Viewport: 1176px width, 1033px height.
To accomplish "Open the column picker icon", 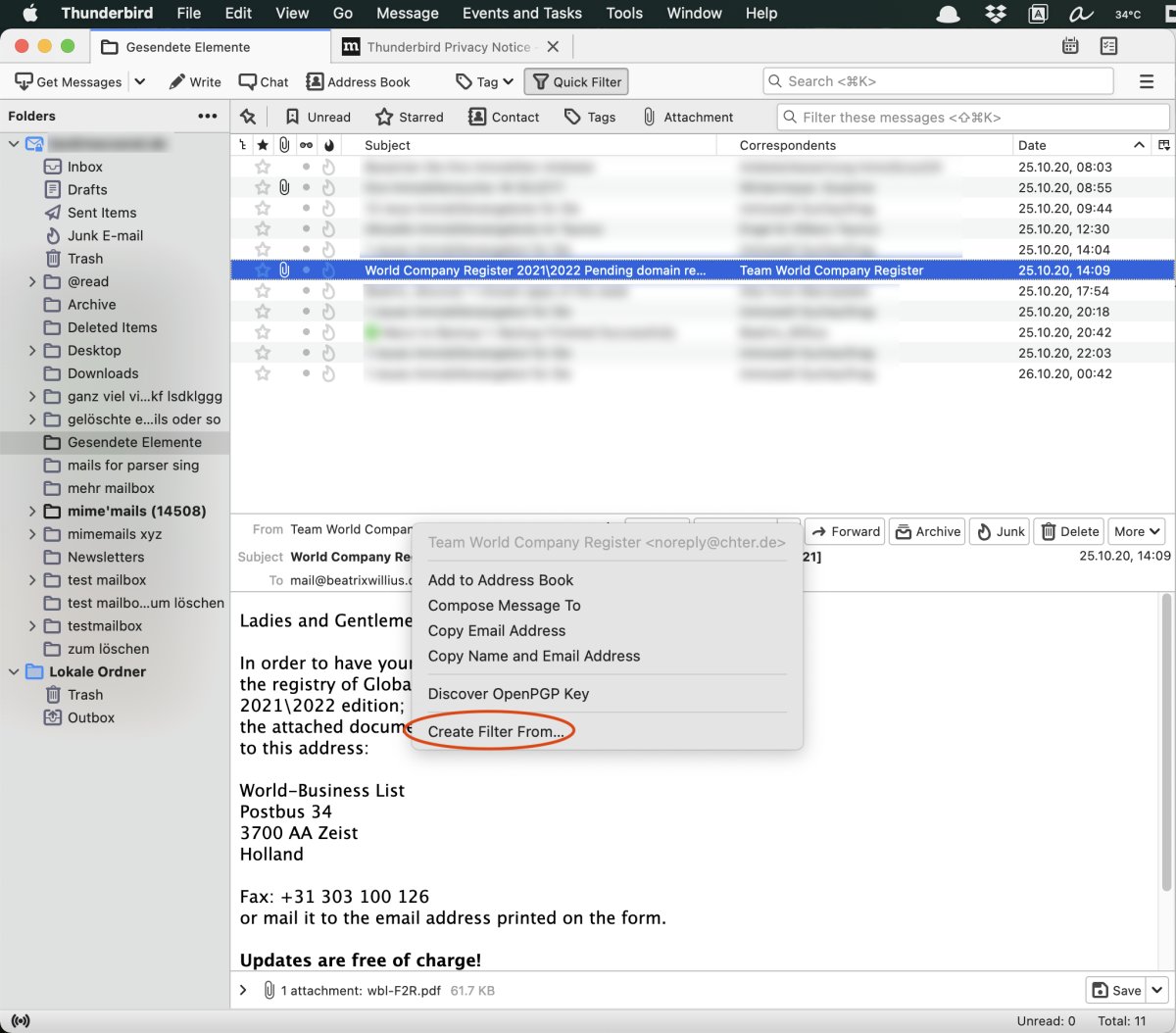I will (1163, 145).
